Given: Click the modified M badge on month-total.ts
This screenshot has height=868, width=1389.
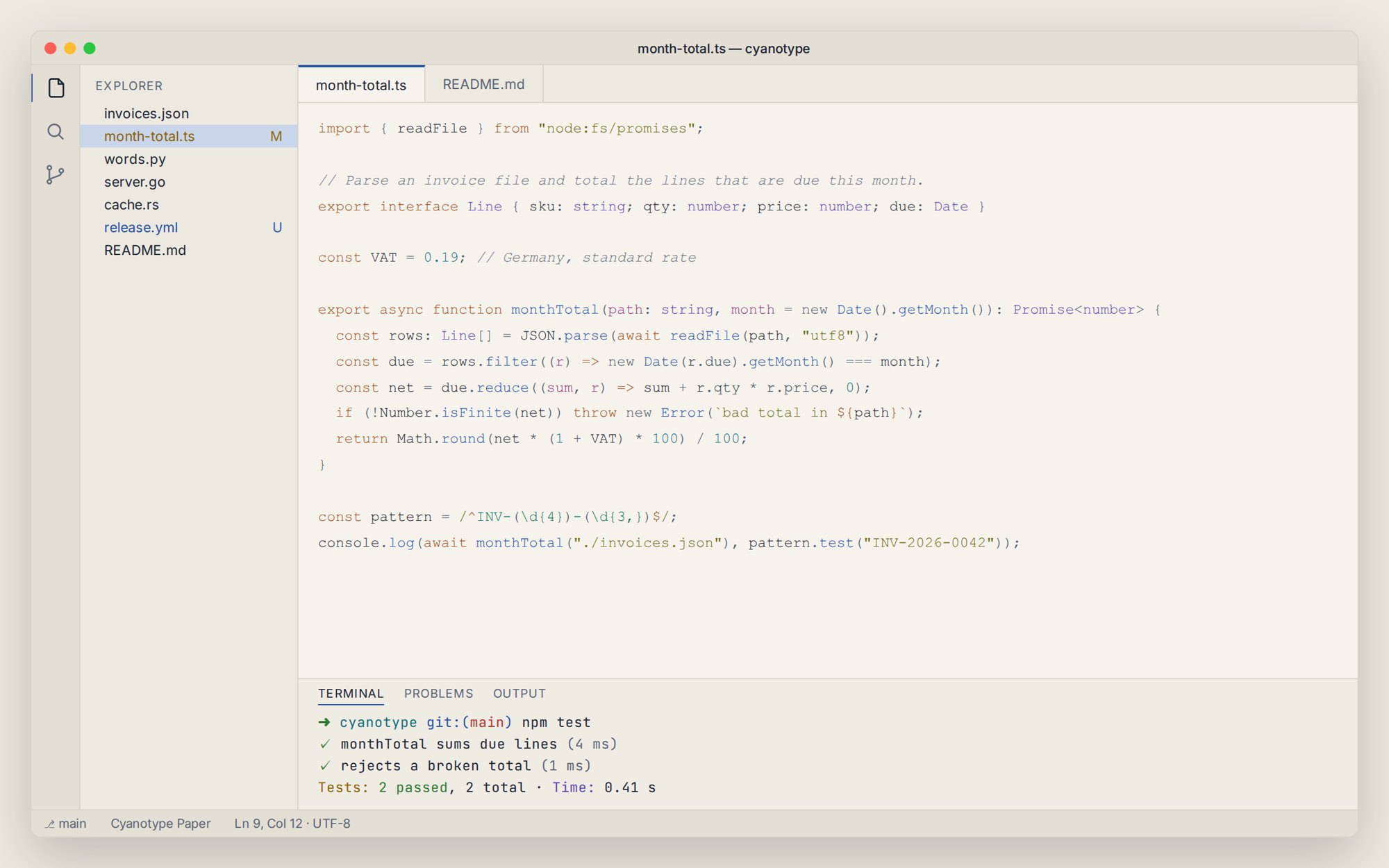Looking at the screenshot, I should pyautogui.click(x=276, y=136).
